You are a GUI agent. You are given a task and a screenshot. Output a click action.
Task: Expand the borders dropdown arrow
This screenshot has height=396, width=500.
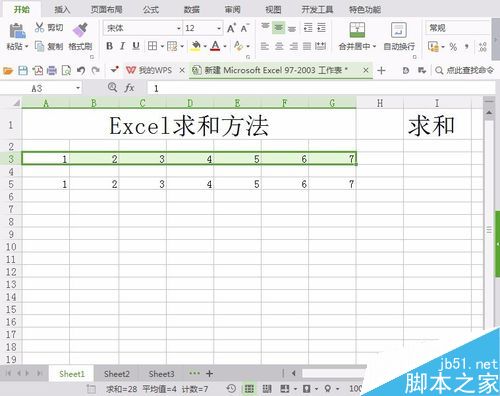[162, 46]
